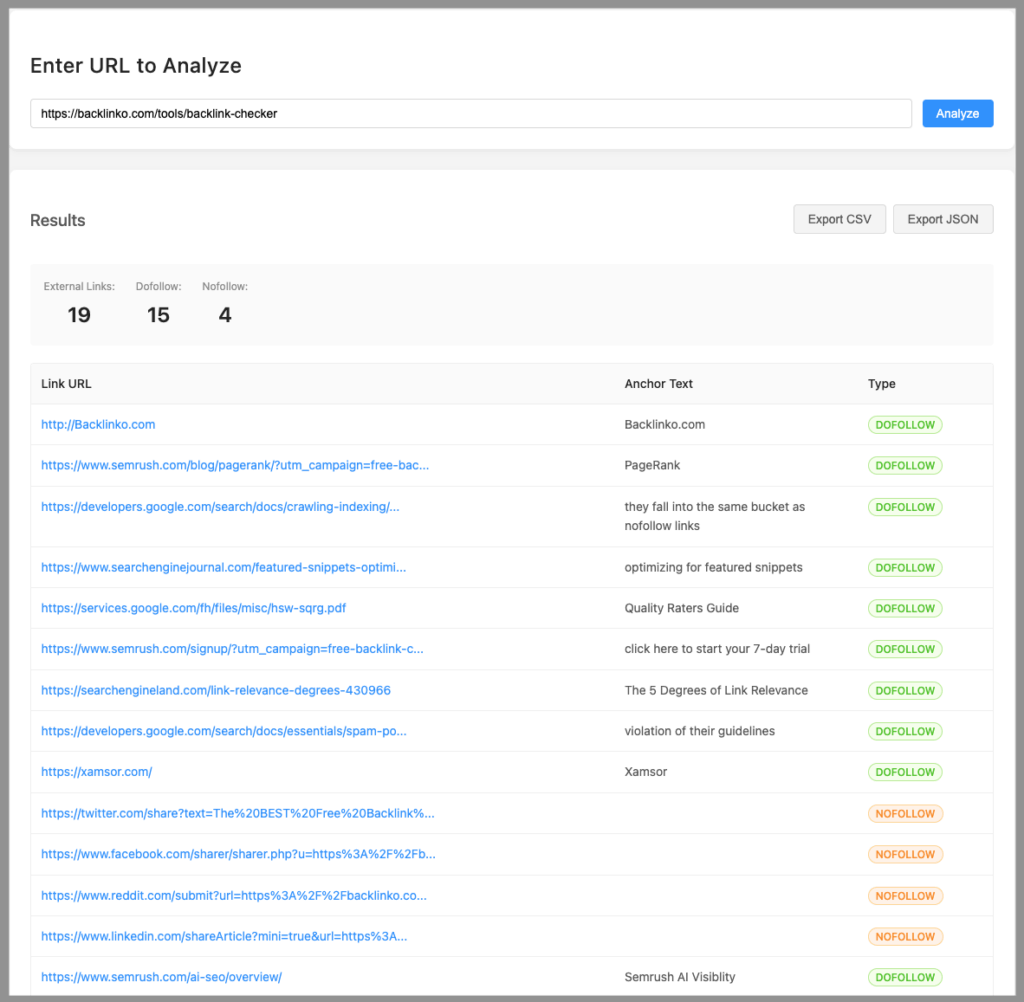
Task: Click the DOFOLLOW badge next to Backlinko.com
Action: point(905,424)
